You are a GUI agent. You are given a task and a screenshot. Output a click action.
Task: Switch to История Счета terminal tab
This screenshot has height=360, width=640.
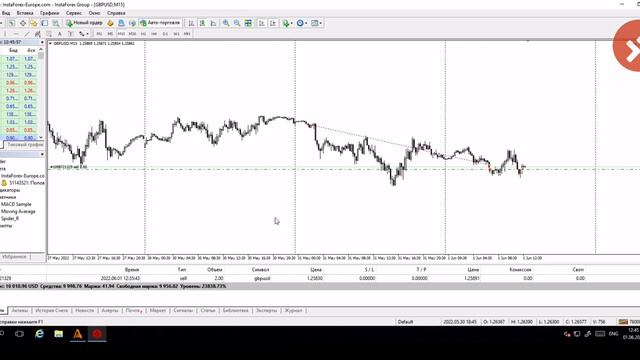51,311
